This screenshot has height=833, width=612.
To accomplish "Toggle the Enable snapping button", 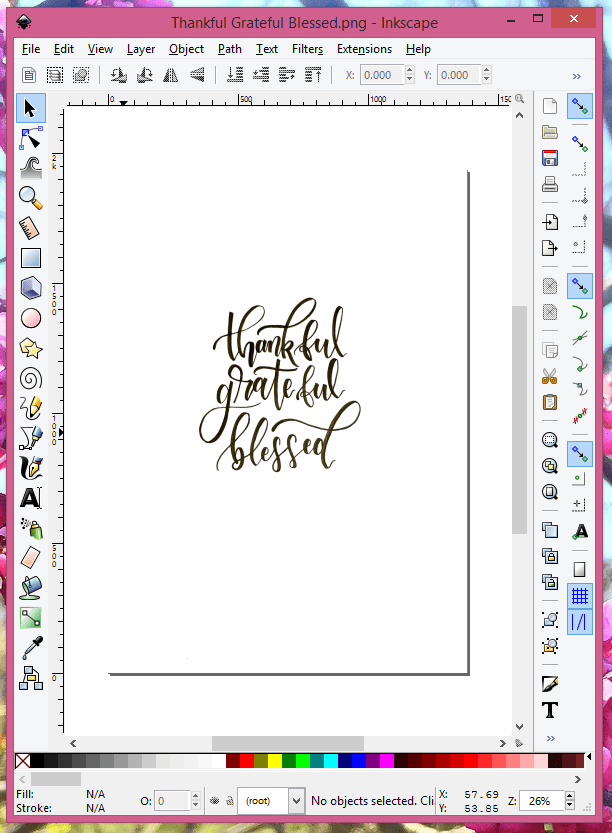I will [580, 107].
